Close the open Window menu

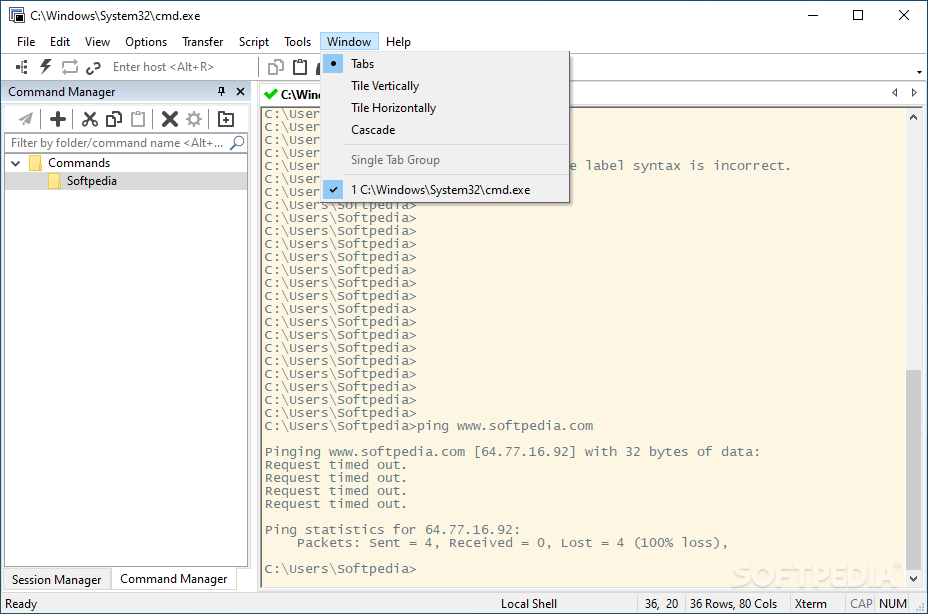[x=349, y=41]
